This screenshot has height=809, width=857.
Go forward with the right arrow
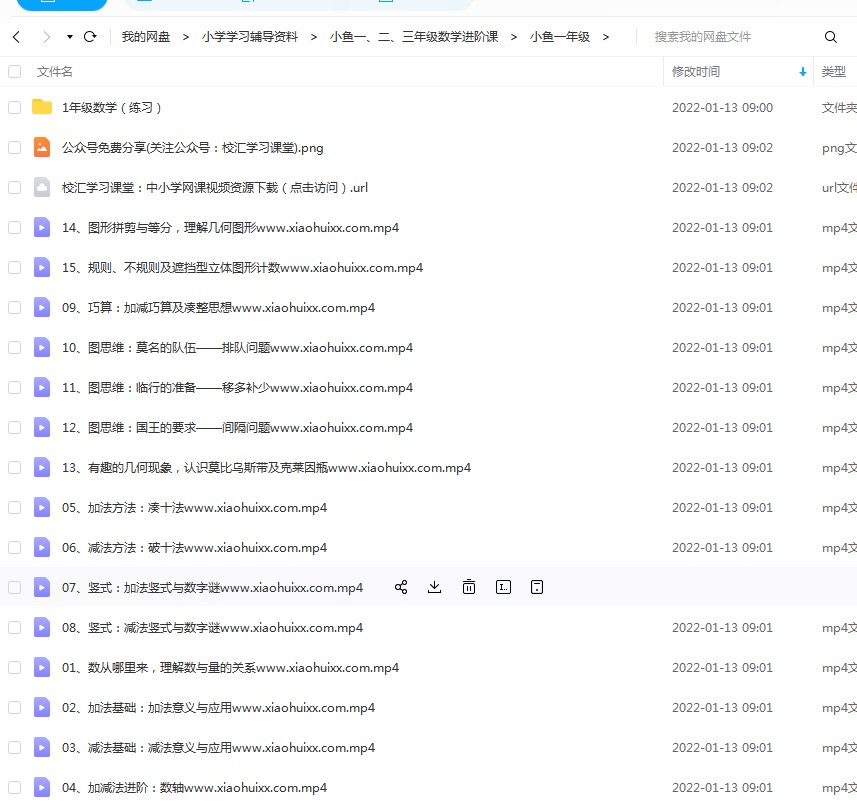pos(46,37)
